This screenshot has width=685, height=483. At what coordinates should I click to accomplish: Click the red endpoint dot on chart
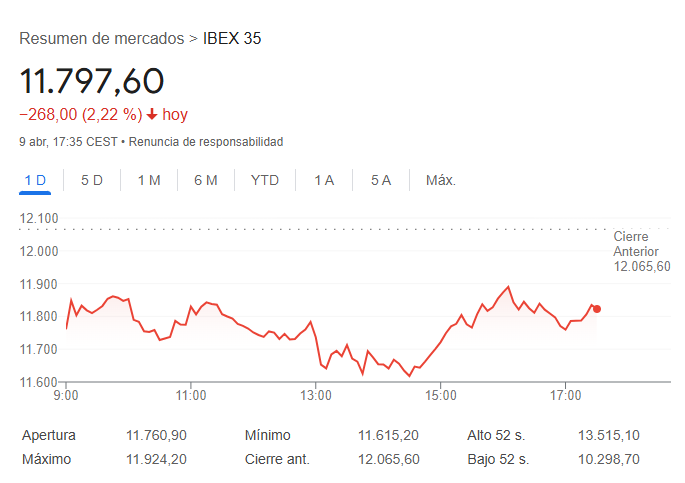click(597, 309)
